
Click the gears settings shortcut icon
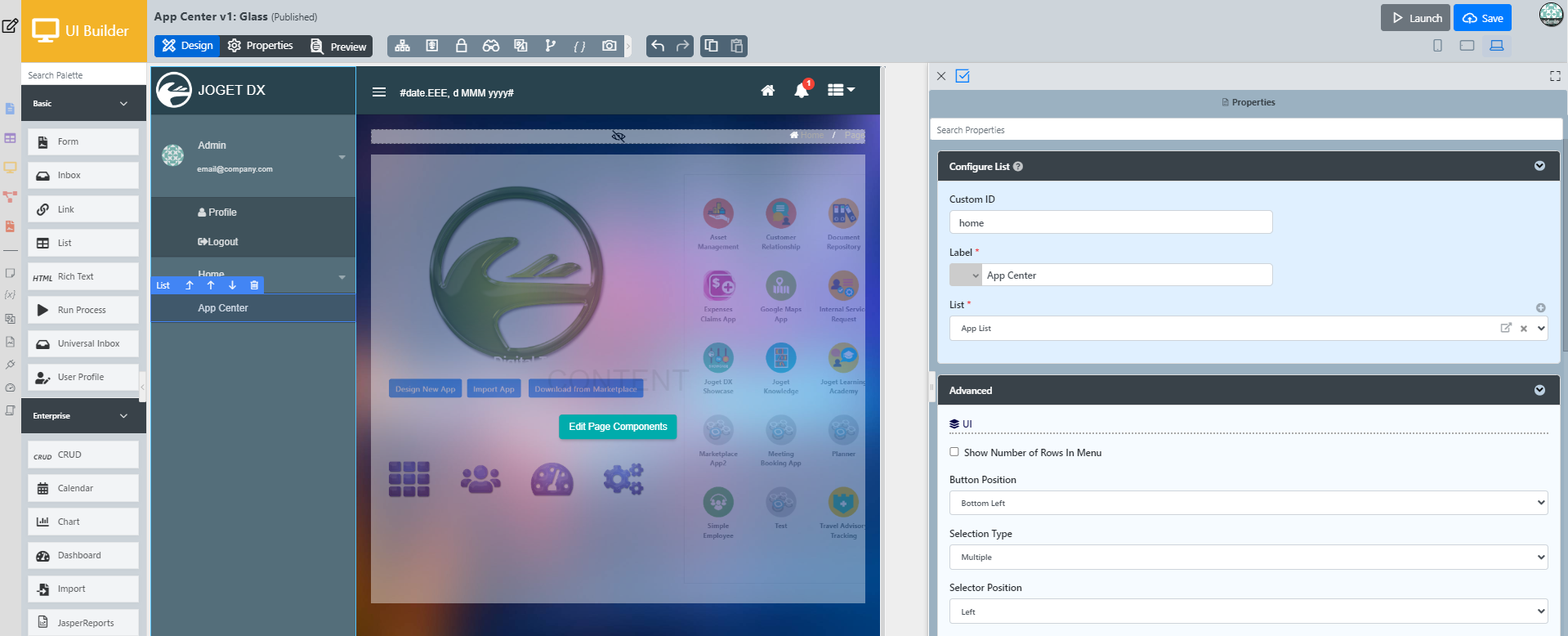(623, 479)
